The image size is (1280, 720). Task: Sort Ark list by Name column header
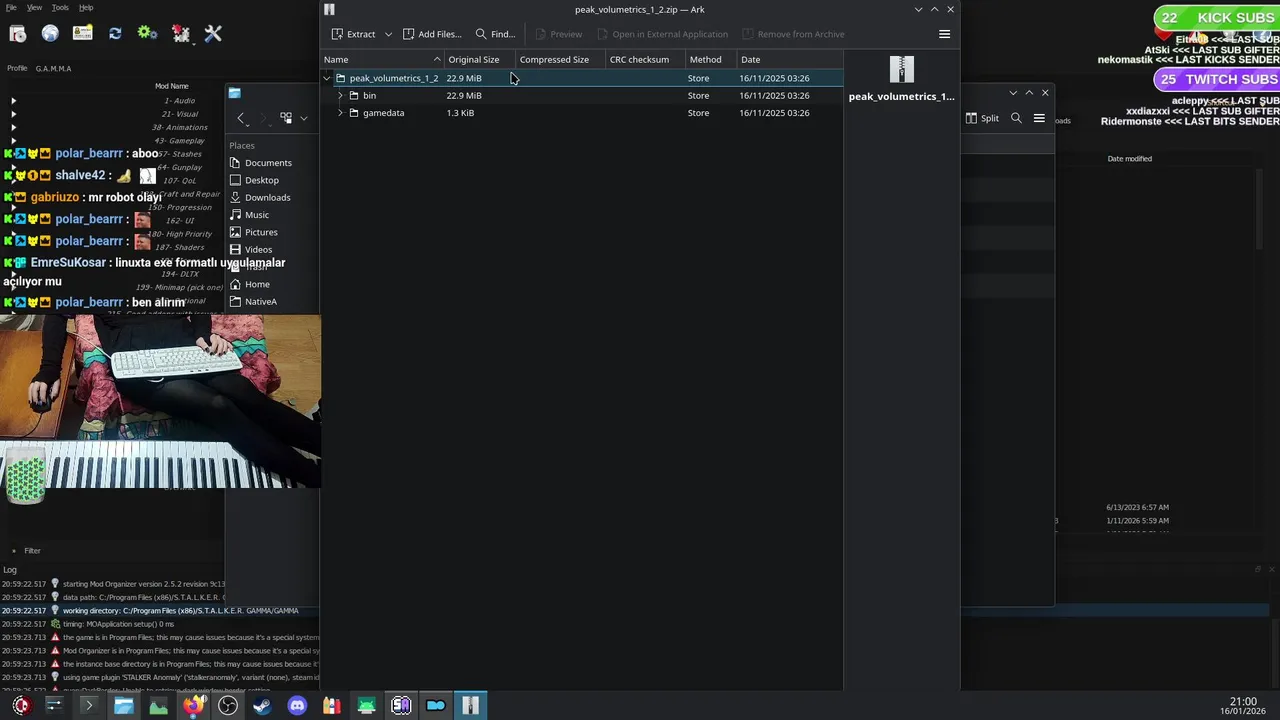pyautogui.click(x=382, y=59)
